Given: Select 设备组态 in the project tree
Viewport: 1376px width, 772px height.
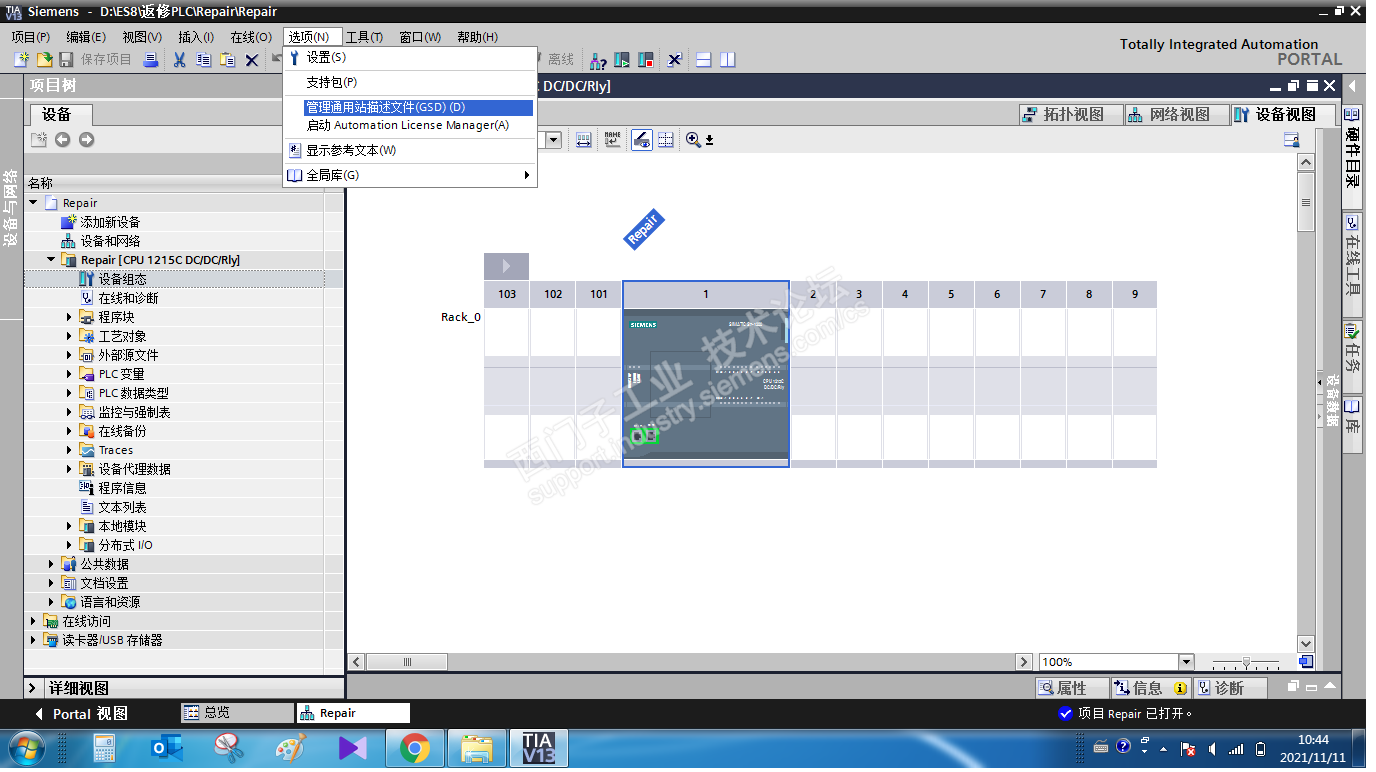Looking at the screenshot, I should coord(122,279).
